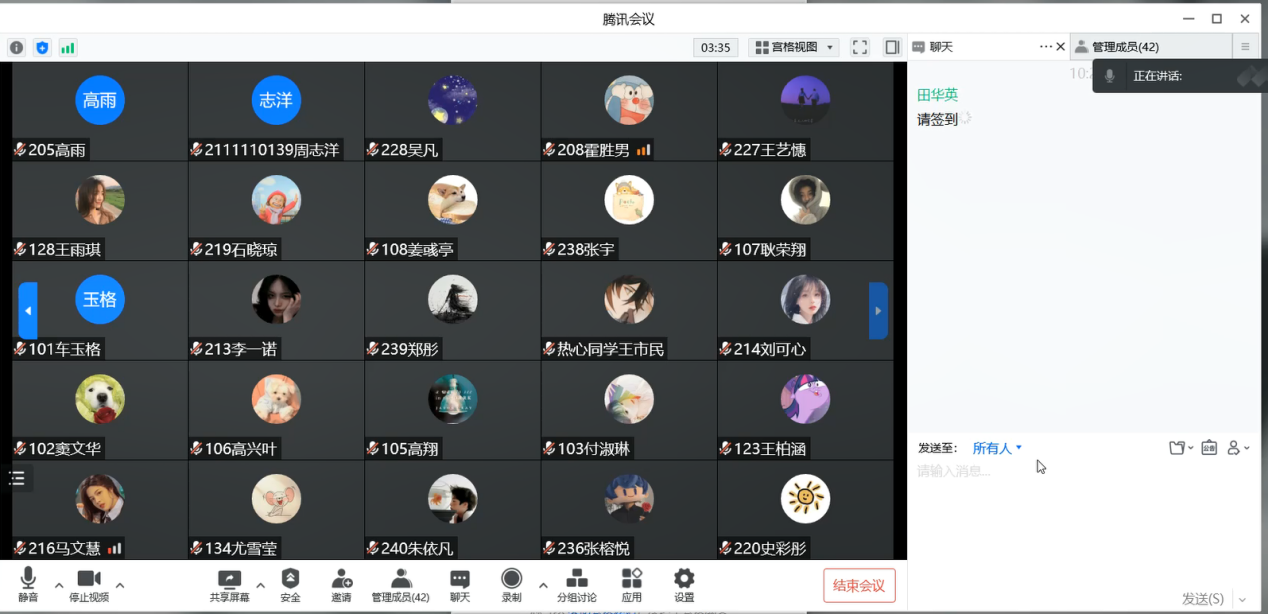Enter full screen using the top bar icon
Image resolution: width=1268 pixels, height=614 pixels.
[860, 47]
